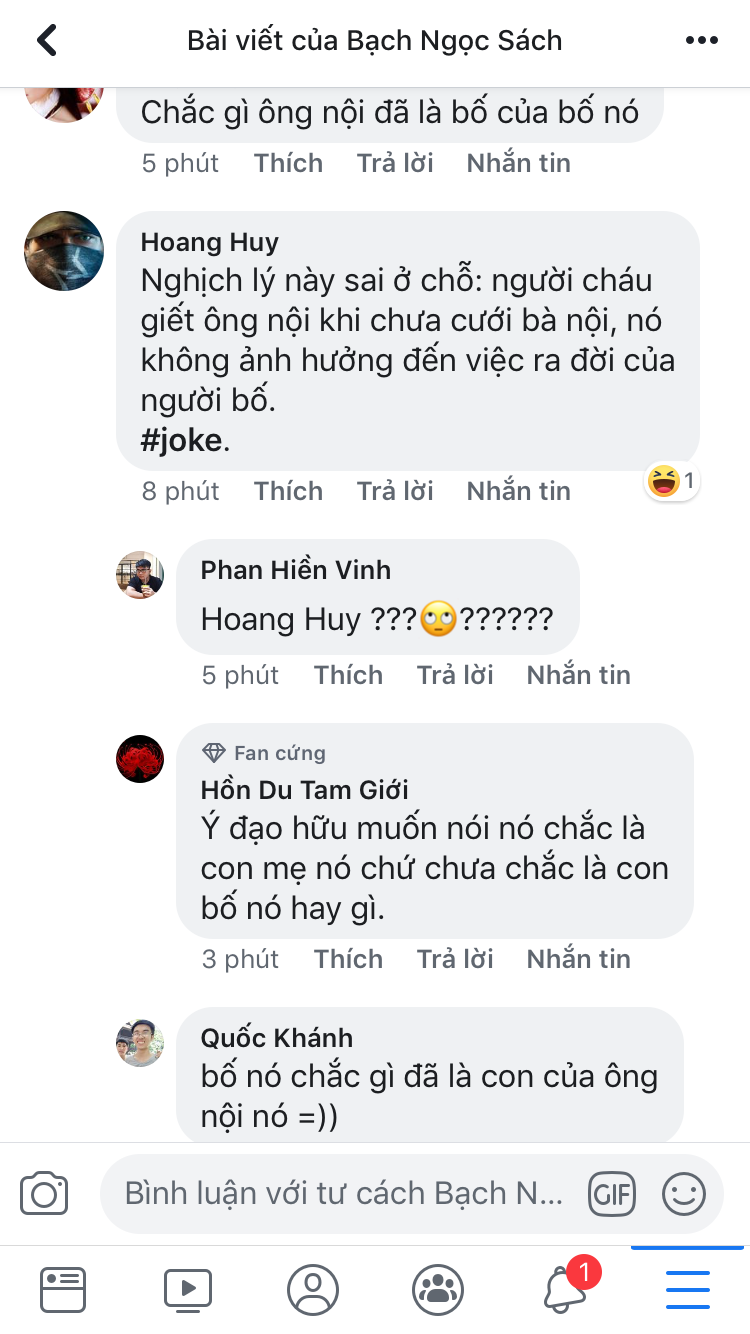Viewport: 750px width, 1334px height.
Task: Tap Hồn Du Tam Giới's red avatar
Action: [x=140, y=759]
